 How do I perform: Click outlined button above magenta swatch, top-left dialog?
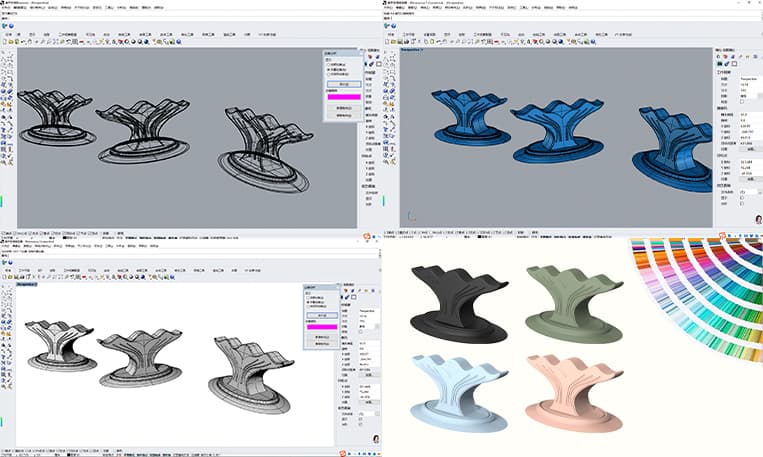coord(344,84)
